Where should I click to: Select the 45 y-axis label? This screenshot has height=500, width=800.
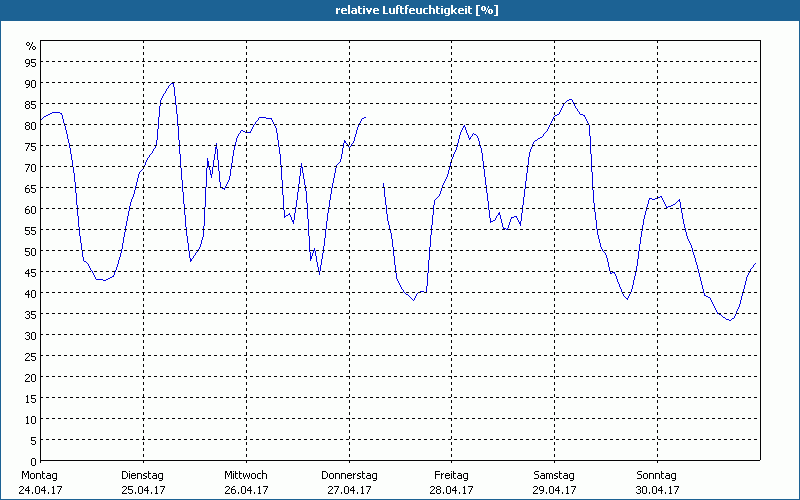[x=31, y=272]
